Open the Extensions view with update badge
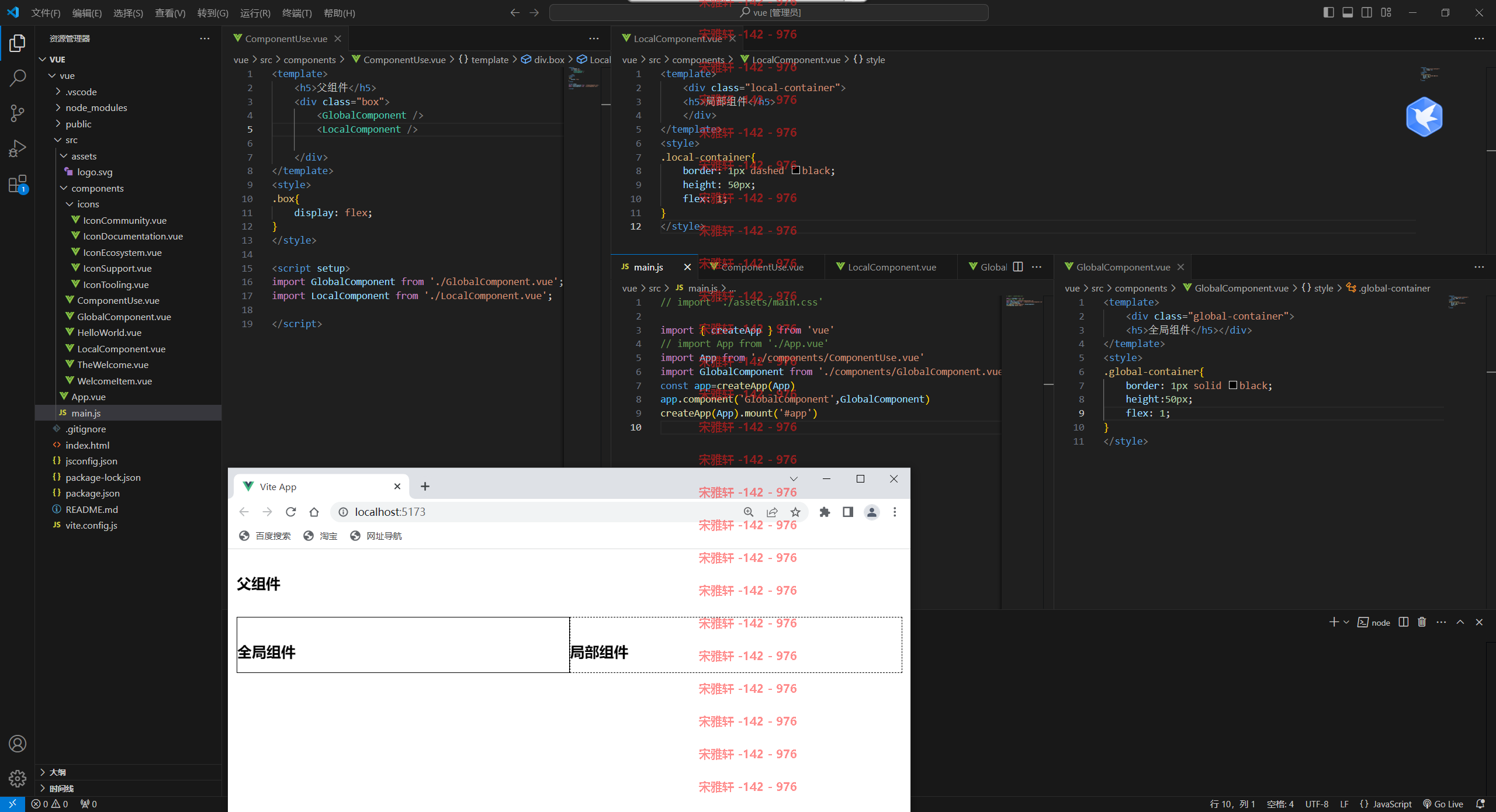The image size is (1496, 812). (x=18, y=184)
